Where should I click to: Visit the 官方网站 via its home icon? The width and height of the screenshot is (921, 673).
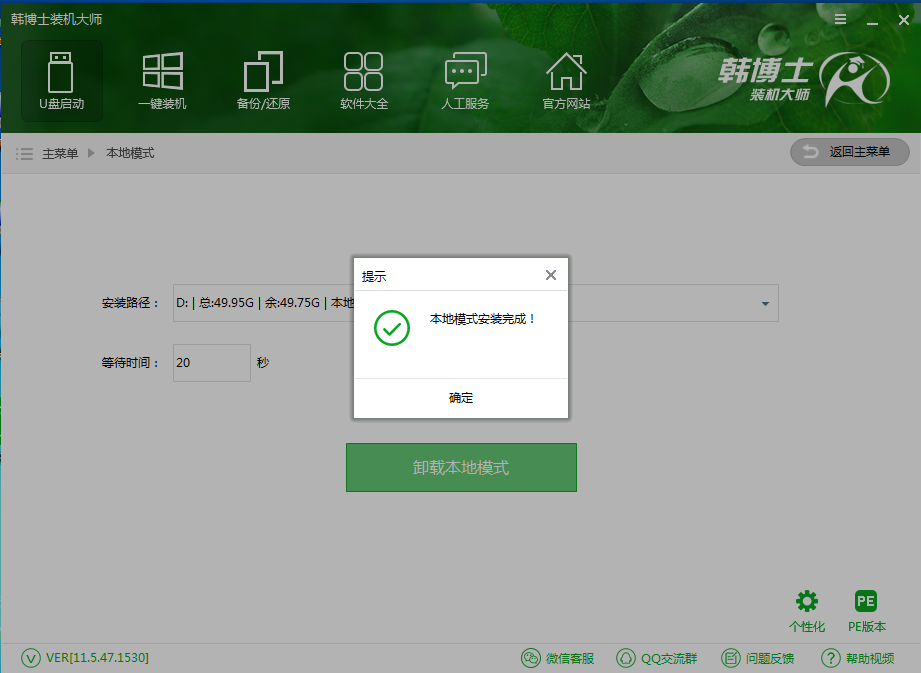pos(565,80)
